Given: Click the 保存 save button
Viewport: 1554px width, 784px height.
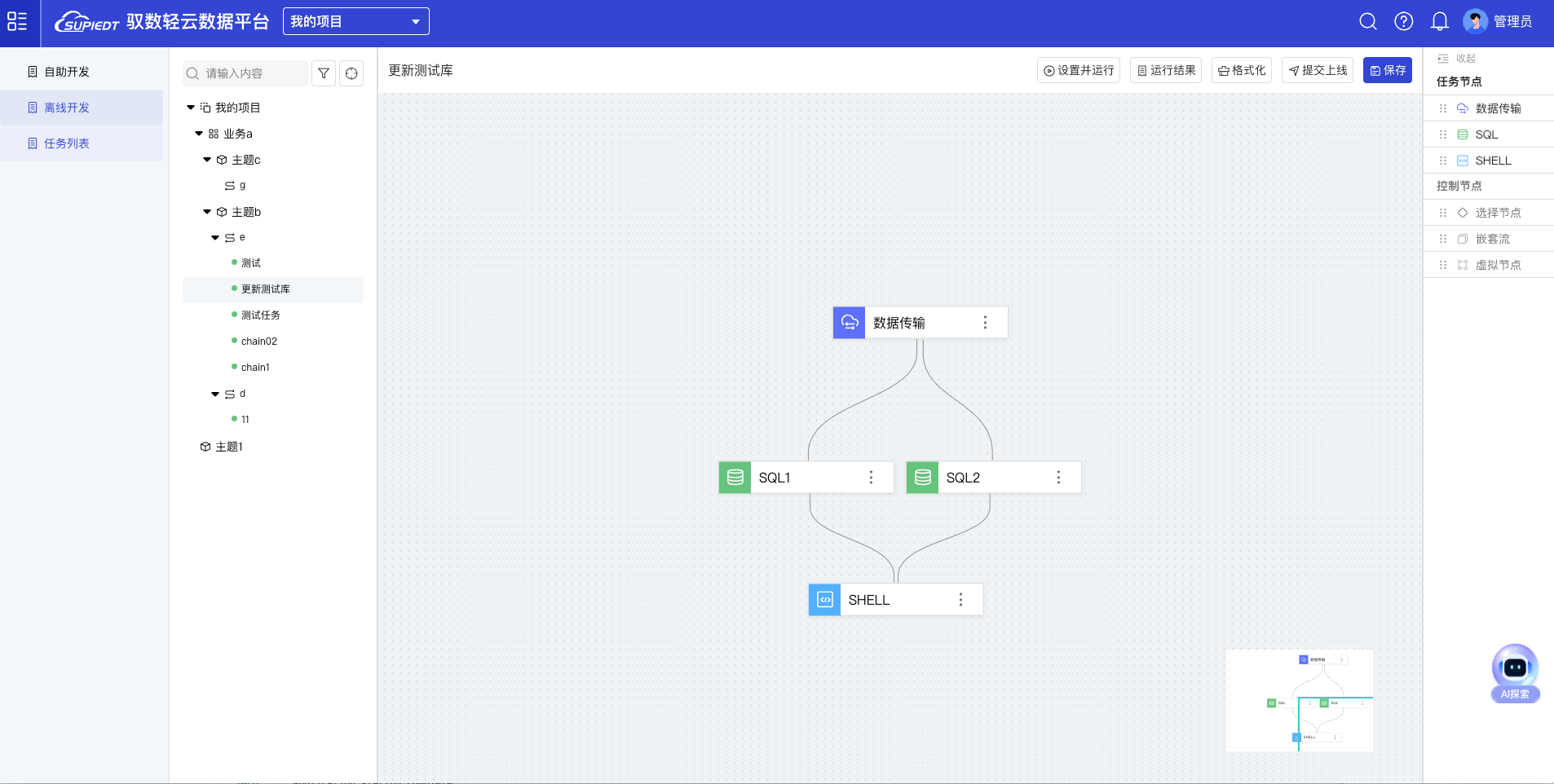Looking at the screenshot, I should point(1388,70).
